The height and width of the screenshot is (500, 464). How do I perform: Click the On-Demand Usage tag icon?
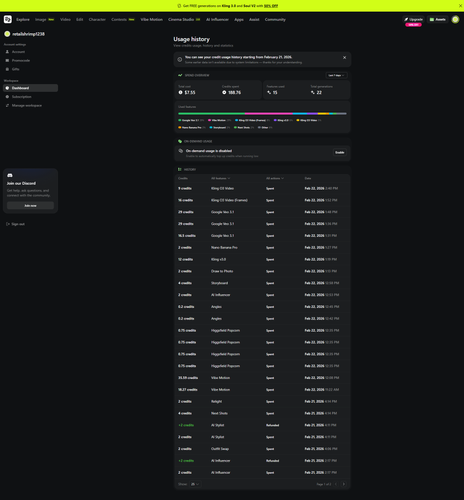180,141
